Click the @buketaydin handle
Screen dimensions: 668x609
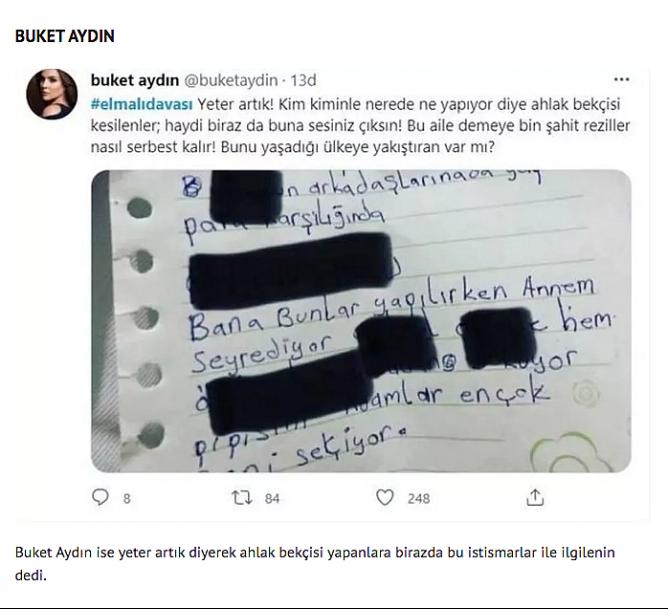point(230,80)
